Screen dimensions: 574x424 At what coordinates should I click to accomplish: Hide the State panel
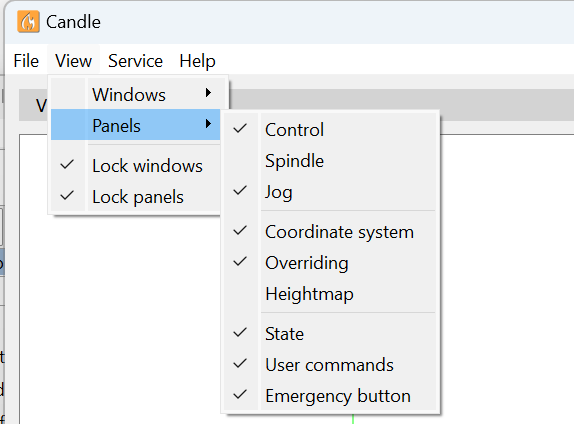tap(330, 334)
